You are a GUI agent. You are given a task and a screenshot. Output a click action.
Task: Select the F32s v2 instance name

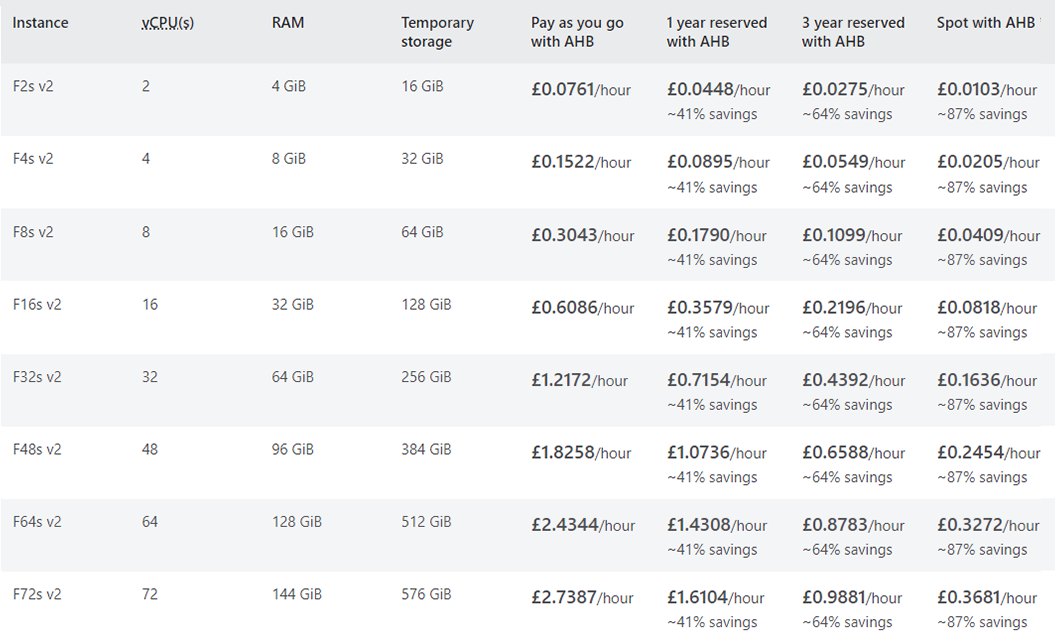click(x=37, y=377)
